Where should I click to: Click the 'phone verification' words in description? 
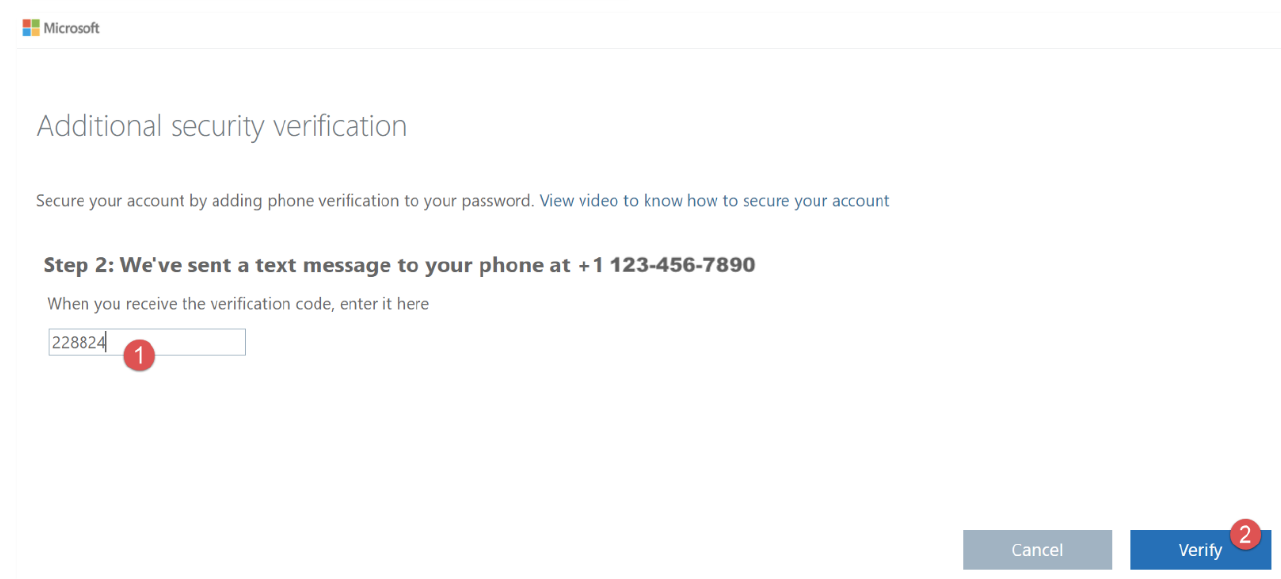pos(333,200)
